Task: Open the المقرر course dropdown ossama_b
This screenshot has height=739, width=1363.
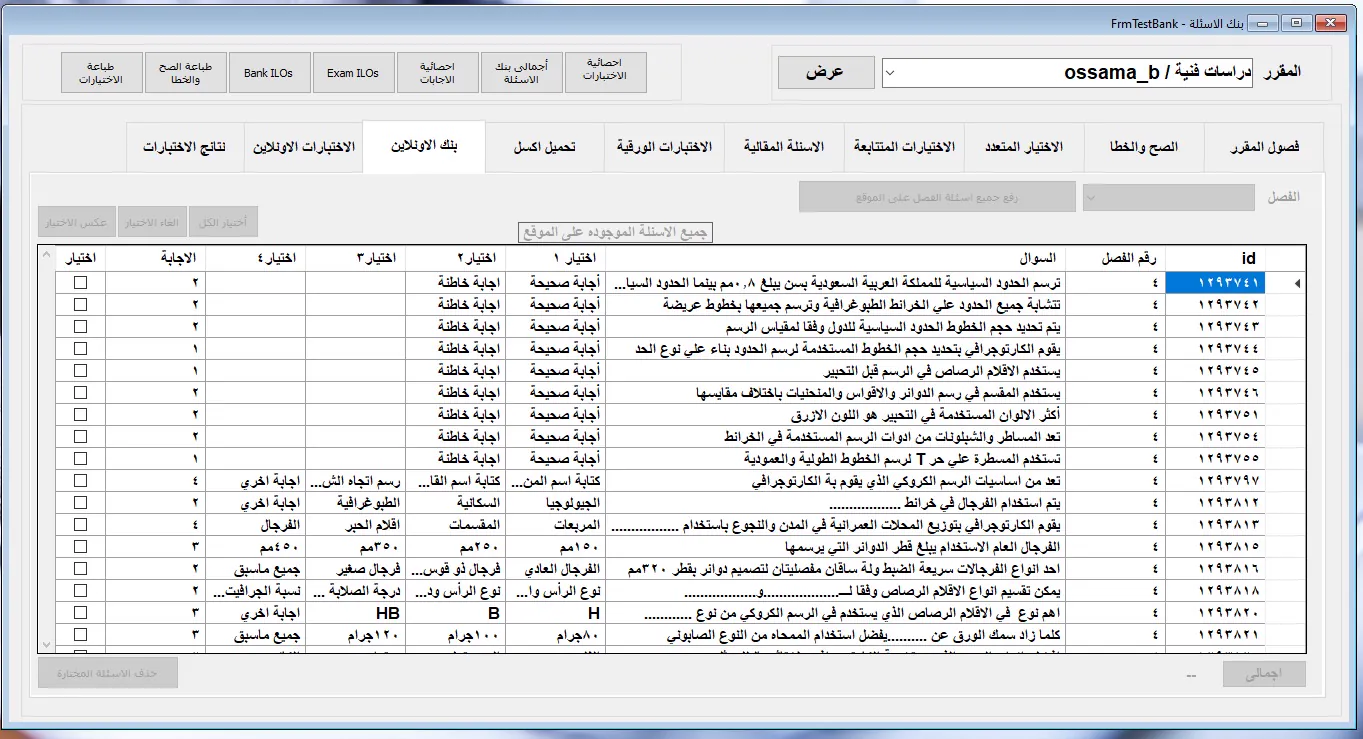Action: (1067, 72)
